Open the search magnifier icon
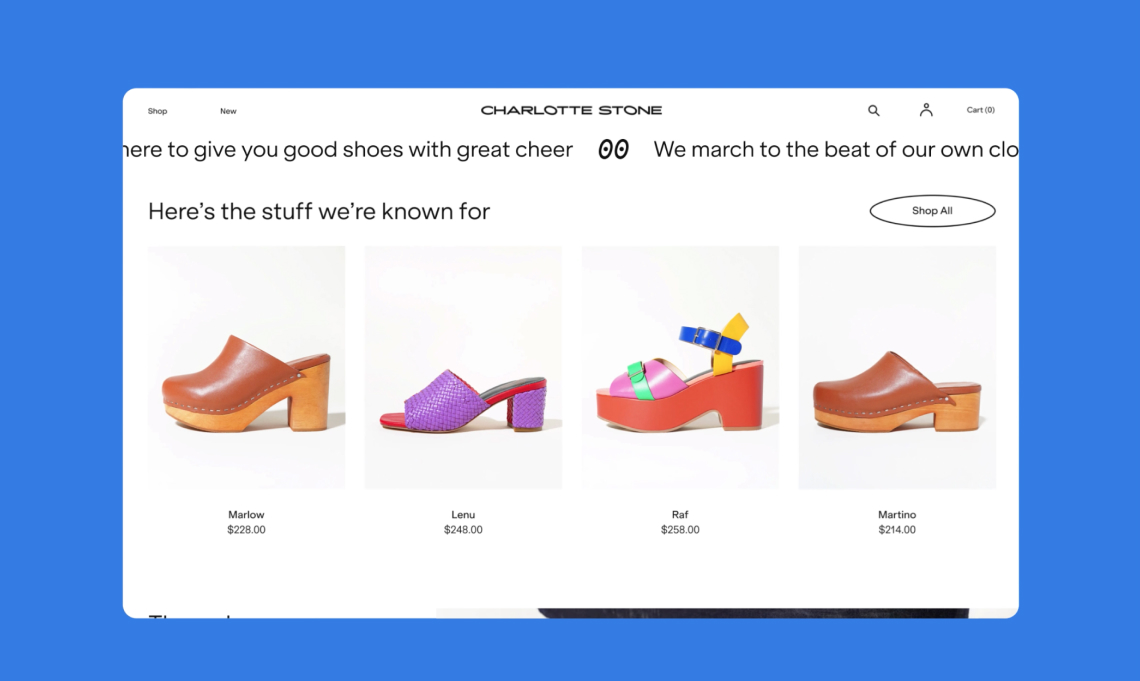 pos(873,111)
